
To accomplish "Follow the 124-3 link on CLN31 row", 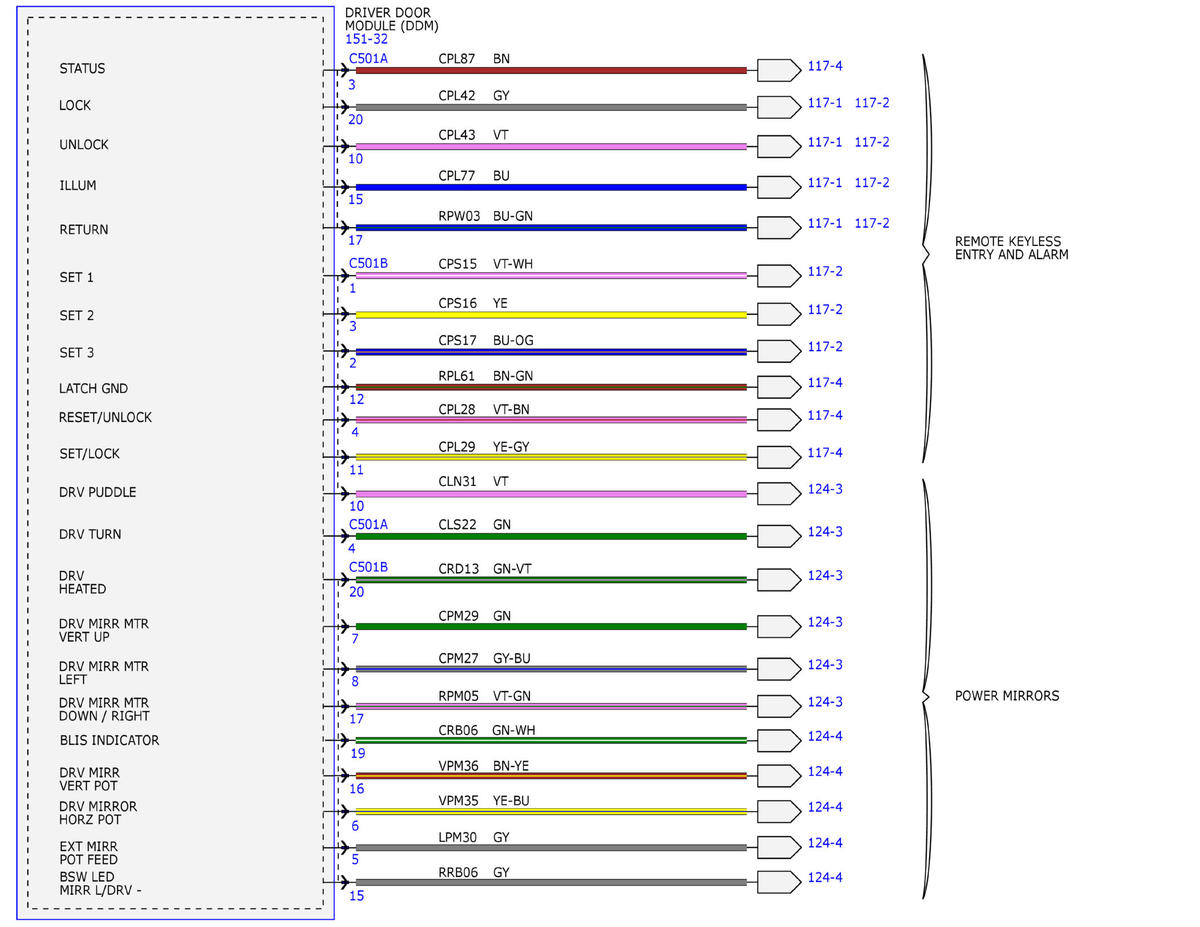I will coord(825,490).
